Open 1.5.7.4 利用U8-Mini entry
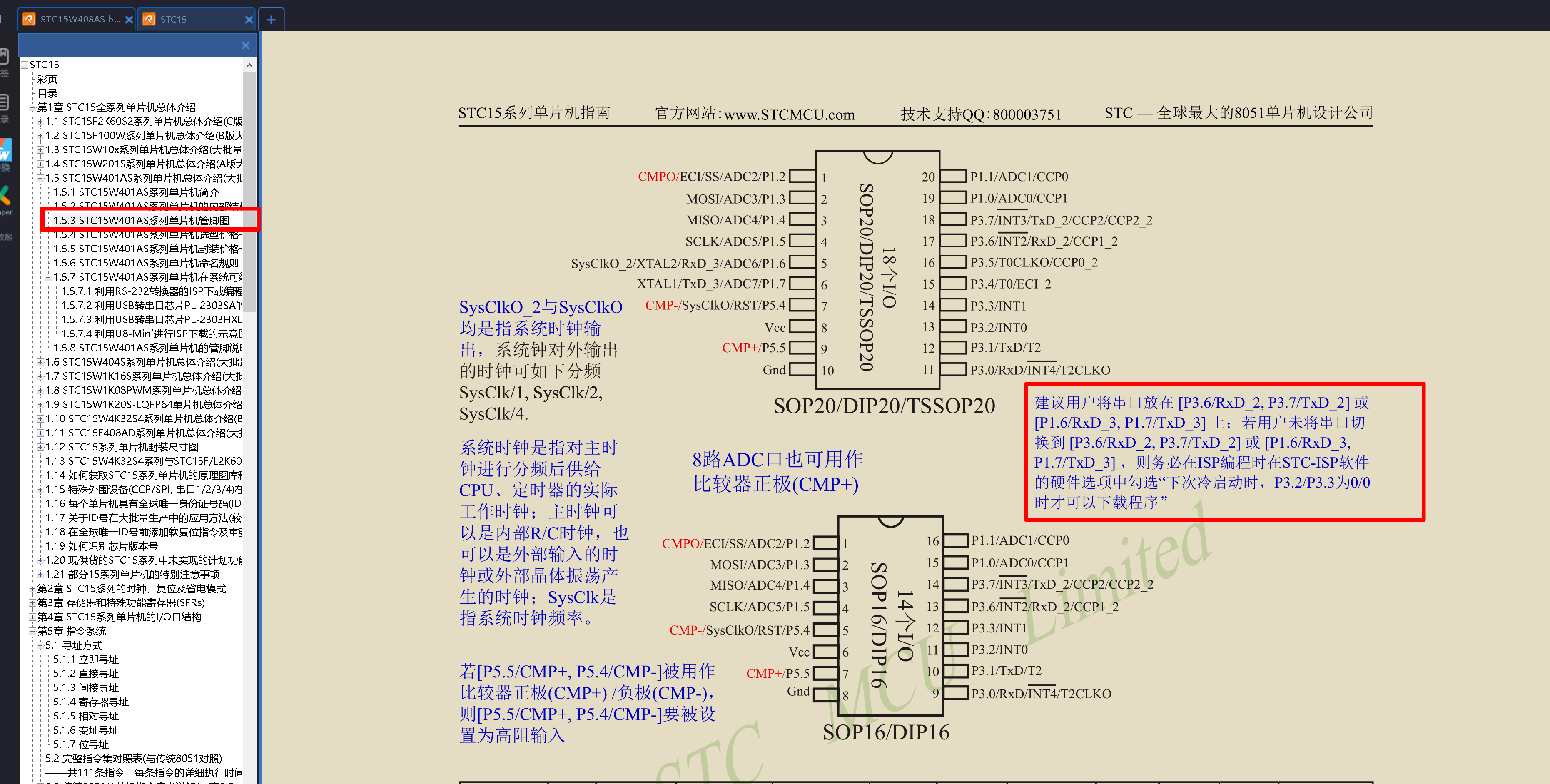The image size is (1550, 784). (152, 334)
